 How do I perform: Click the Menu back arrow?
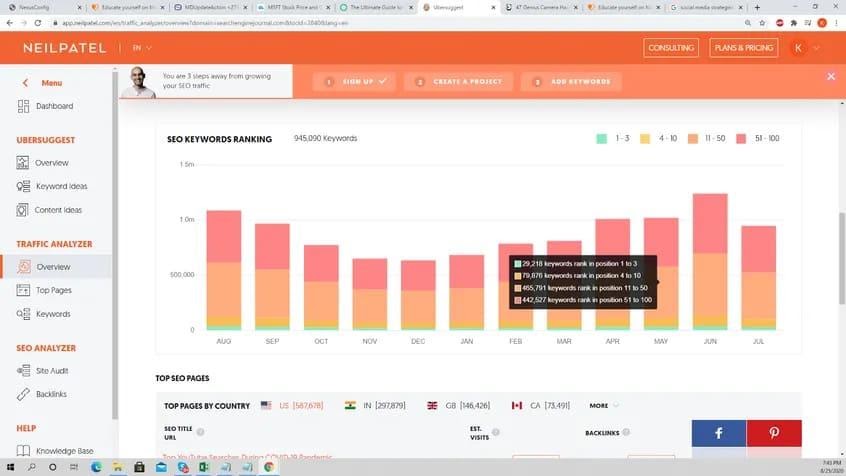(x=25, y=83)
